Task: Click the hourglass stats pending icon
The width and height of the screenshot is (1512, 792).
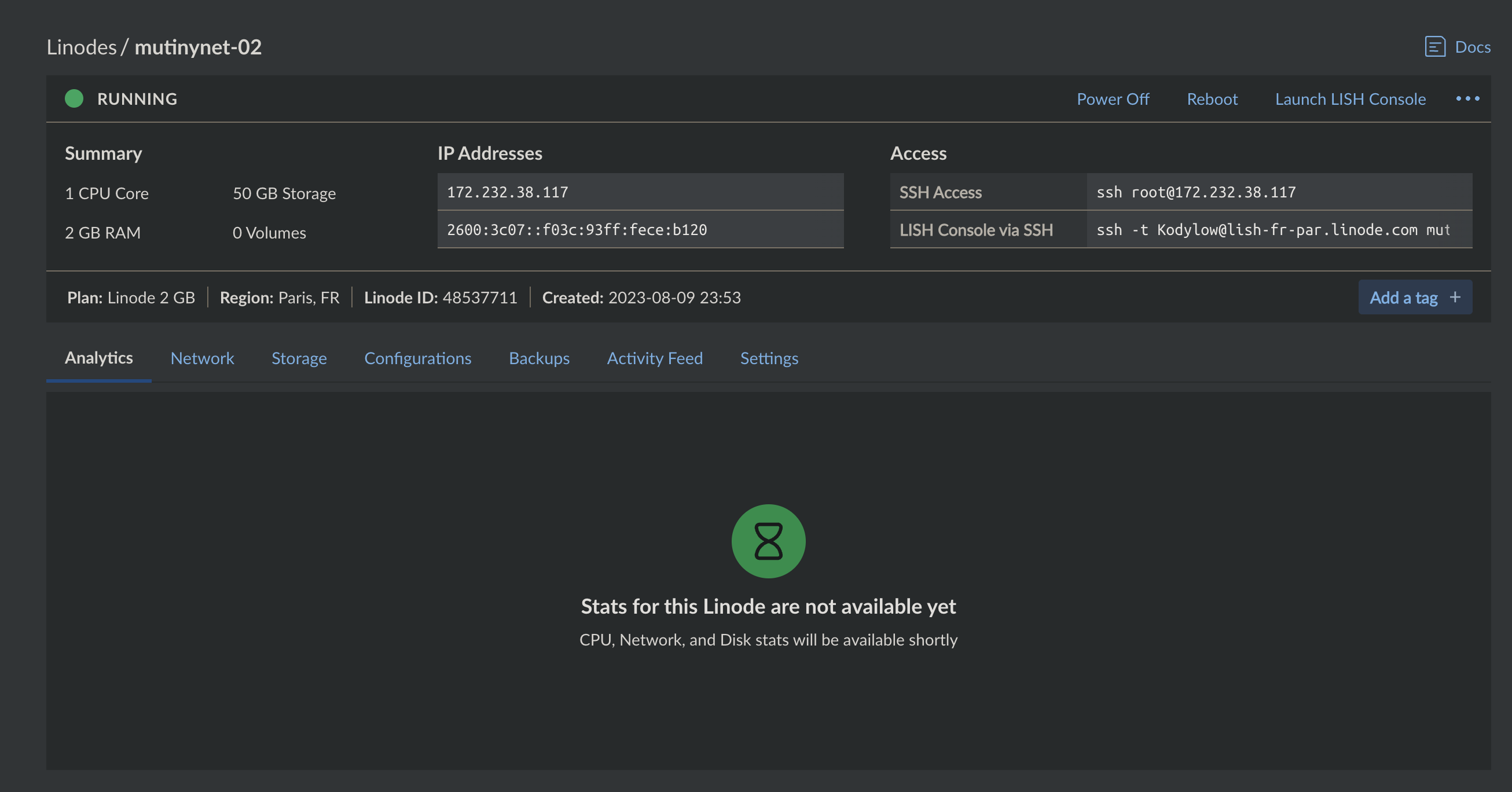Action: (x=768, y=541)
